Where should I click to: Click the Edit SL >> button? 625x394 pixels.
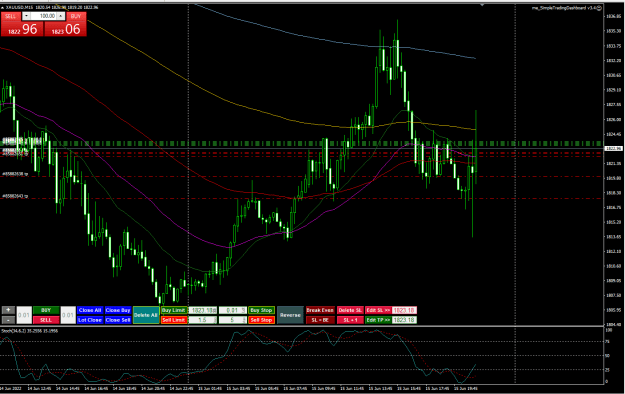tap(378, 310)
